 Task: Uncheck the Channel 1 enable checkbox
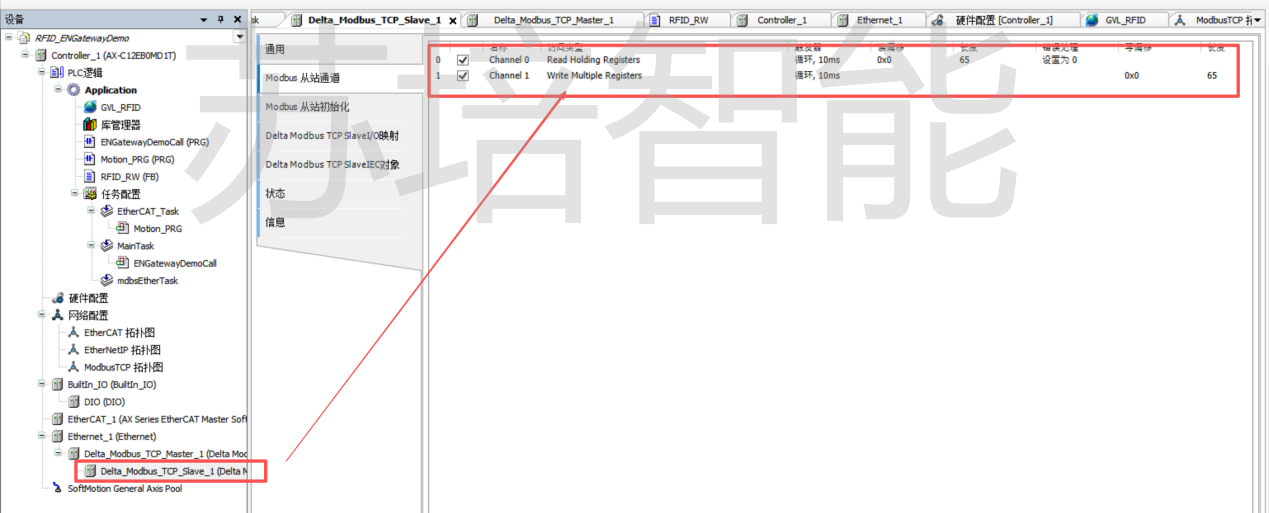click(462, 75)
